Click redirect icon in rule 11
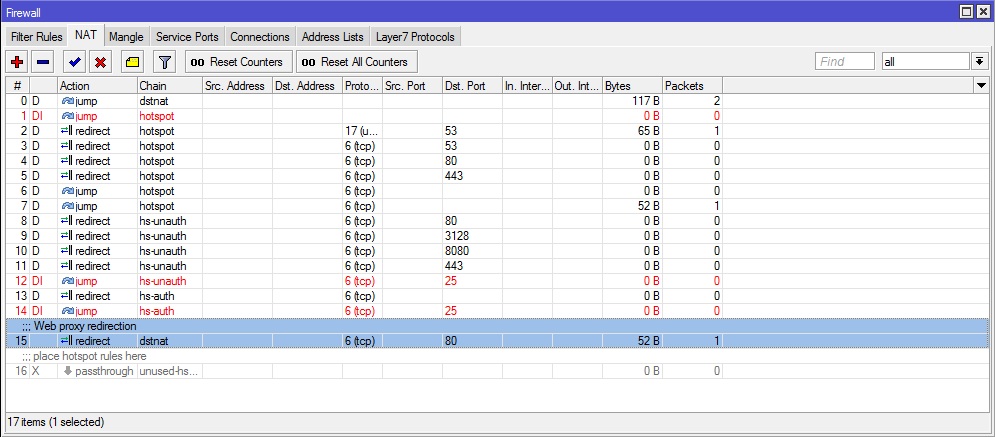 coord(67,266)
